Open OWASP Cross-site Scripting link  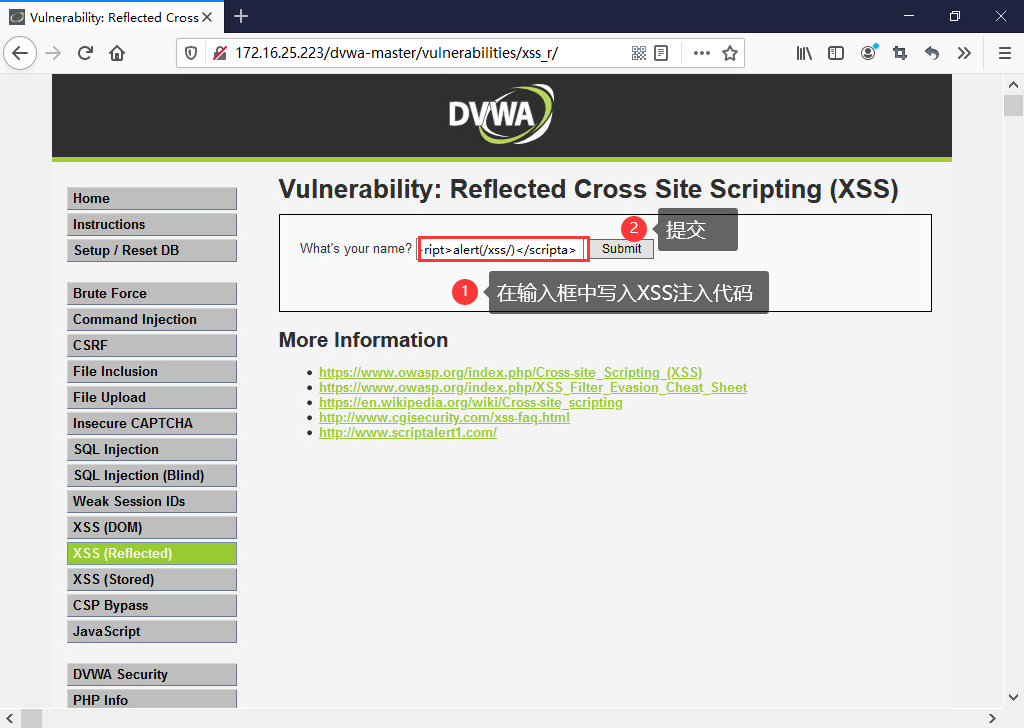coord(510,372)
